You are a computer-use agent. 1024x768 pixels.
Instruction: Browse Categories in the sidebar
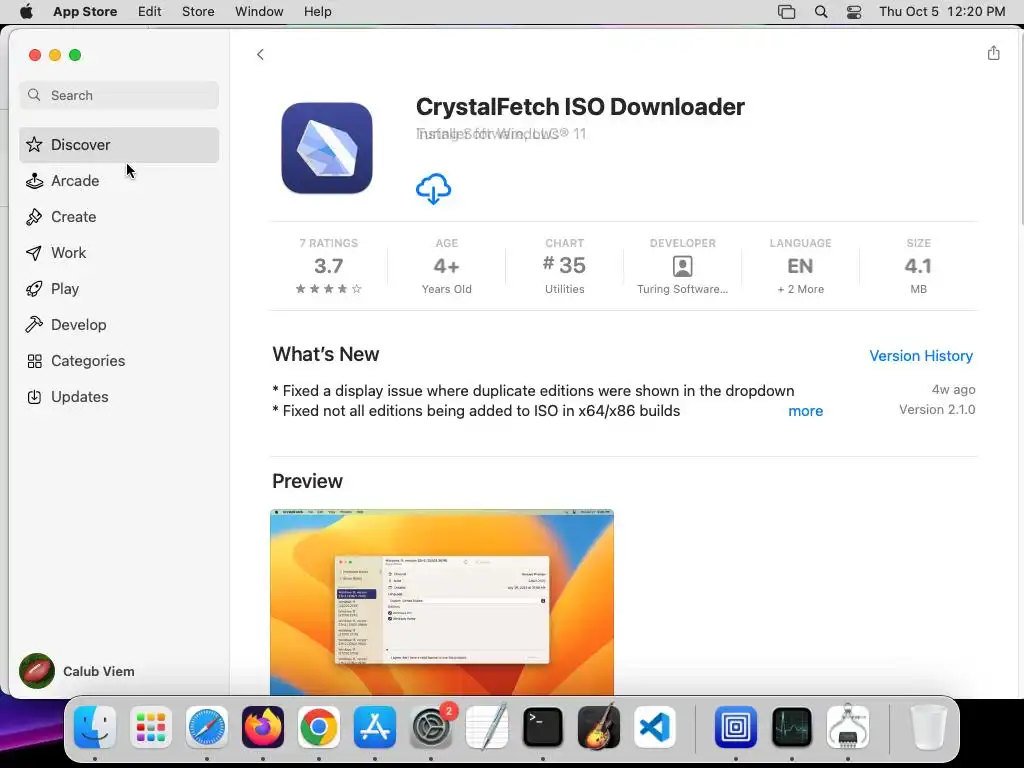coord(119,360)
